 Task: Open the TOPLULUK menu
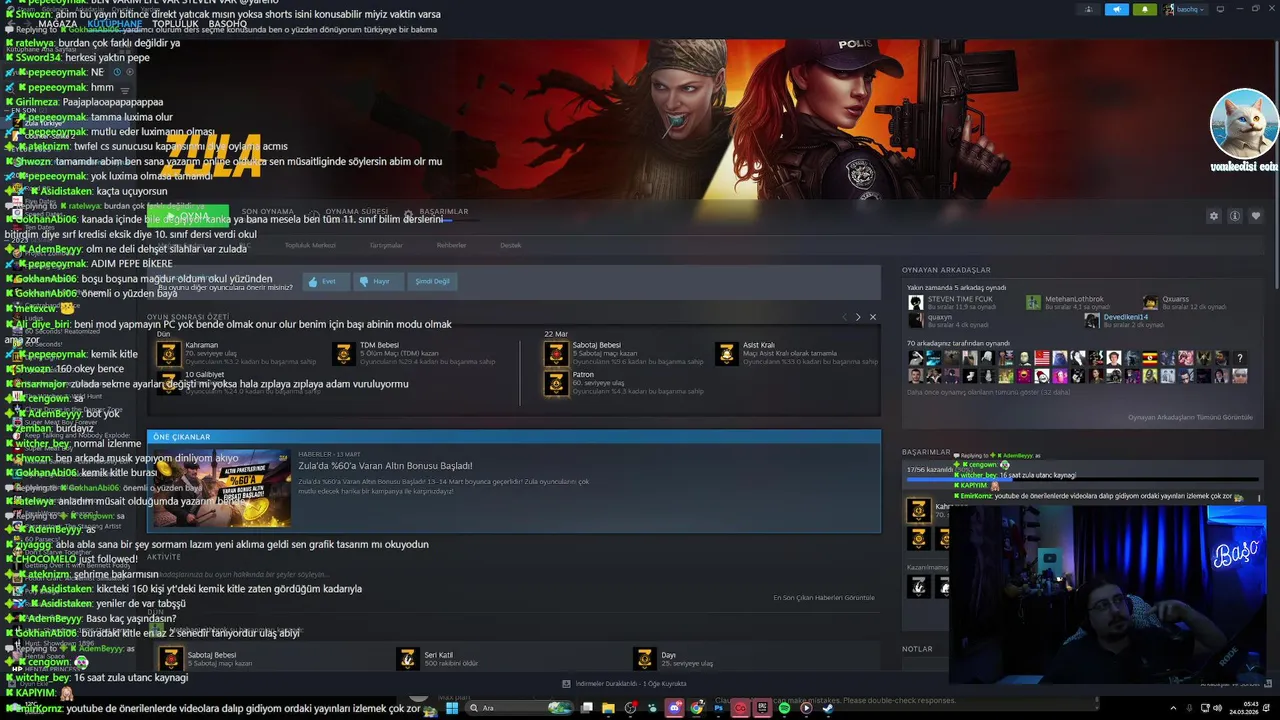[175, 24]
